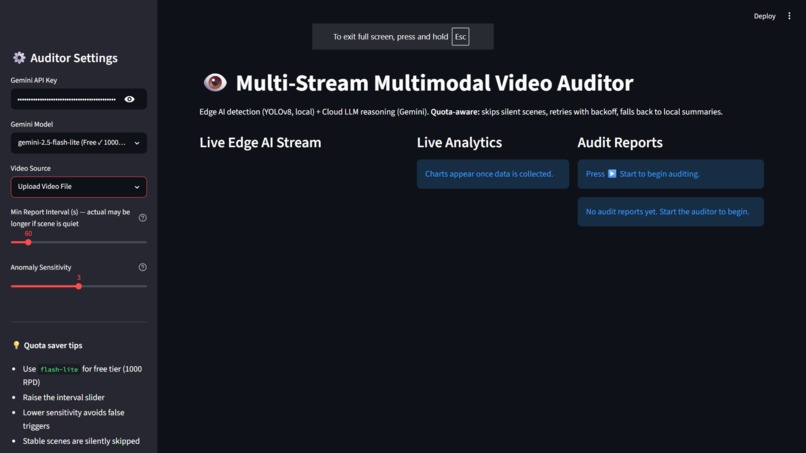This screenshot has height=453, width=806.
Task: Open the Gemini Model dropdown
Action: [x=79, y=143]
